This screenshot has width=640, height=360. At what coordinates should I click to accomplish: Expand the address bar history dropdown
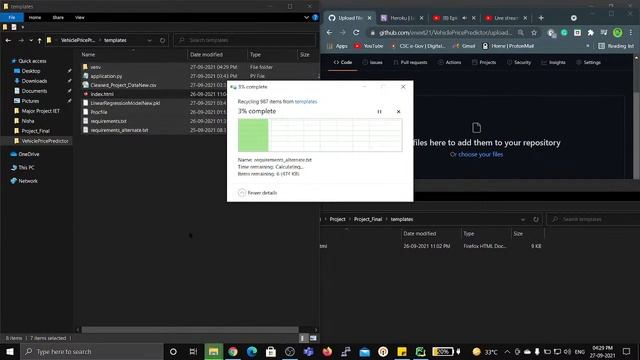[149, 40]
